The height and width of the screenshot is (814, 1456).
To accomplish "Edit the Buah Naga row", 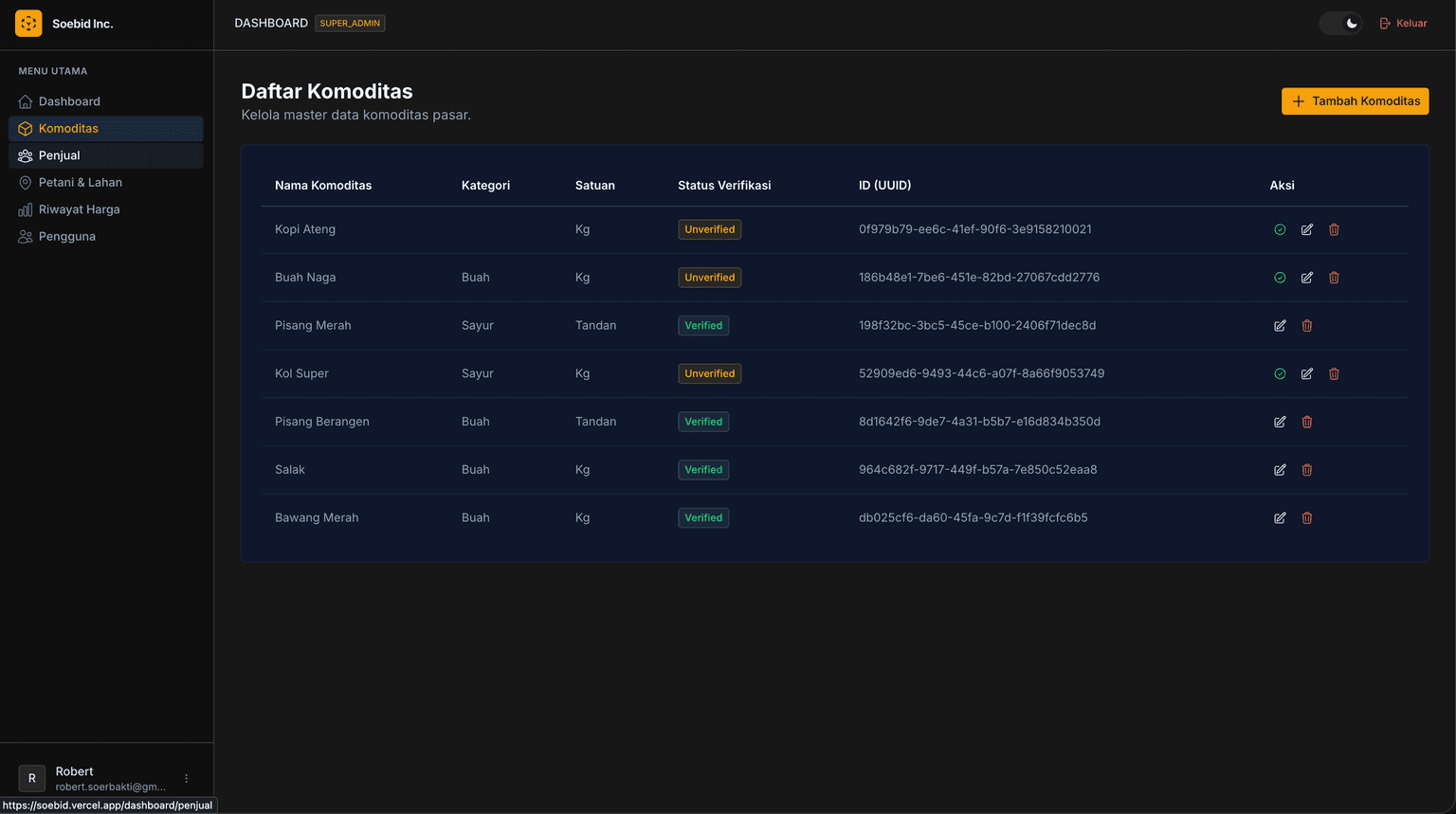I will pos(1307,278).
